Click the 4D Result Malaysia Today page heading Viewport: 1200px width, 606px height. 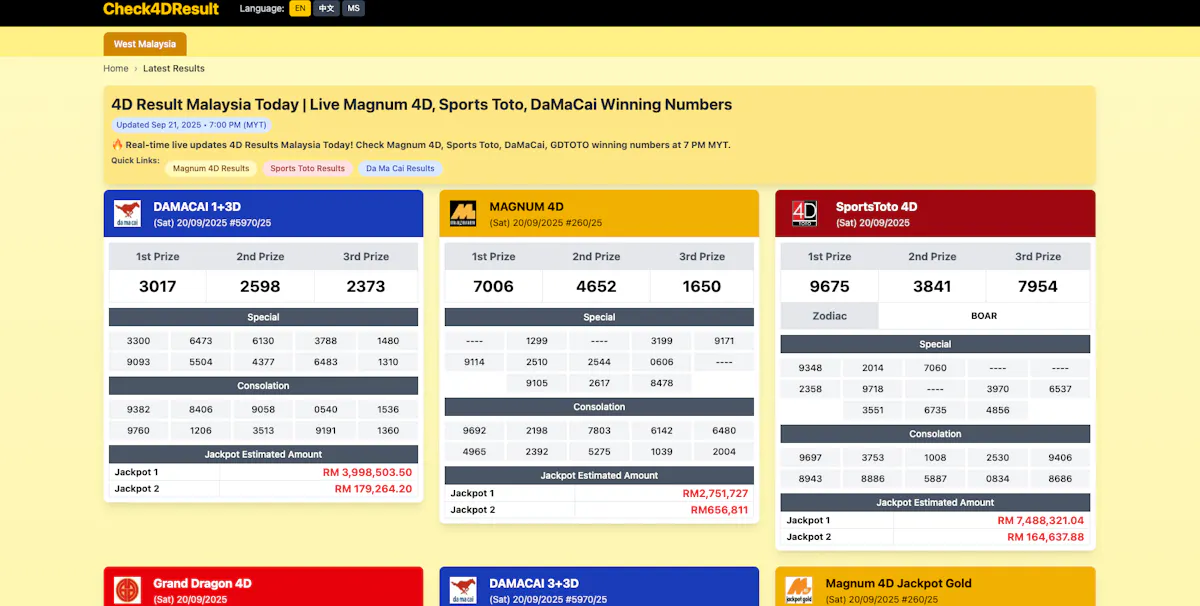click(421, 105)
